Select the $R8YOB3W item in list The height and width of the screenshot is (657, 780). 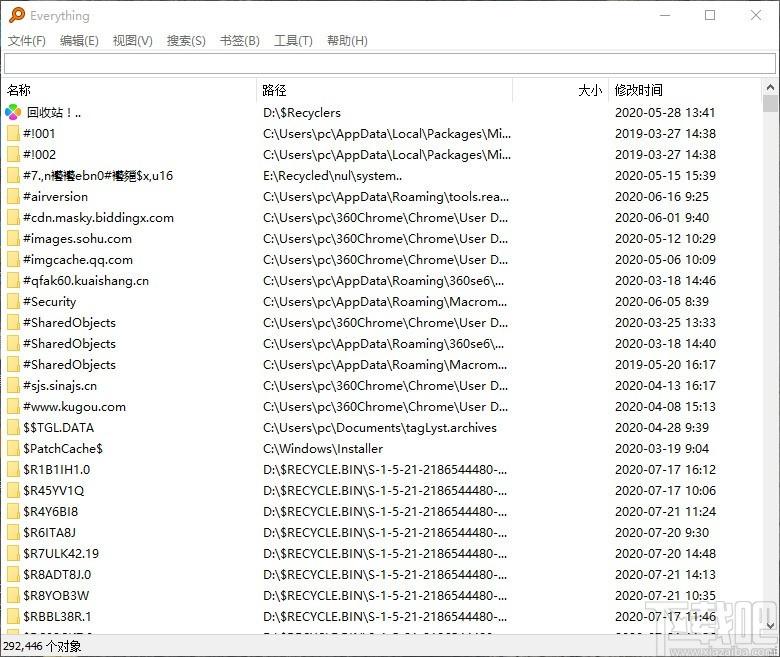(x=56, y=596)
